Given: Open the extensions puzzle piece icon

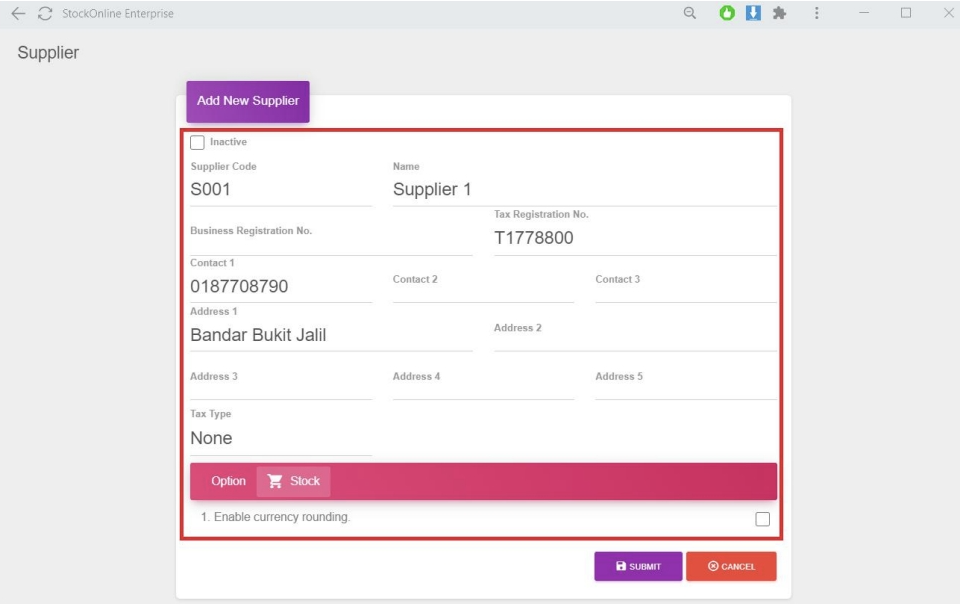Looking at the screenshot, I should (780, 14).
